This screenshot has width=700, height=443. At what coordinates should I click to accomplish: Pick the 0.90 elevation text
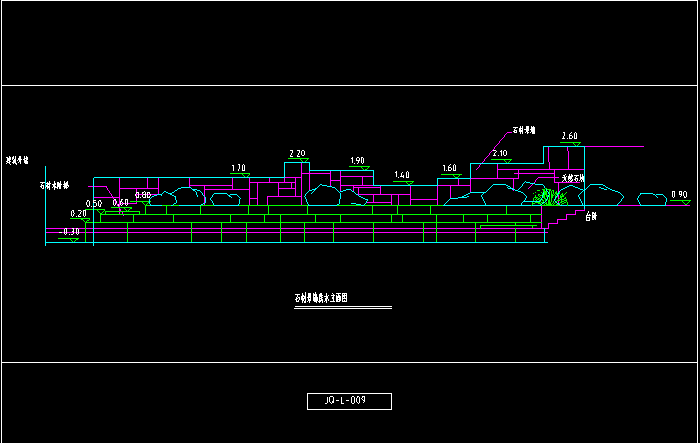[x=679, y=195]
